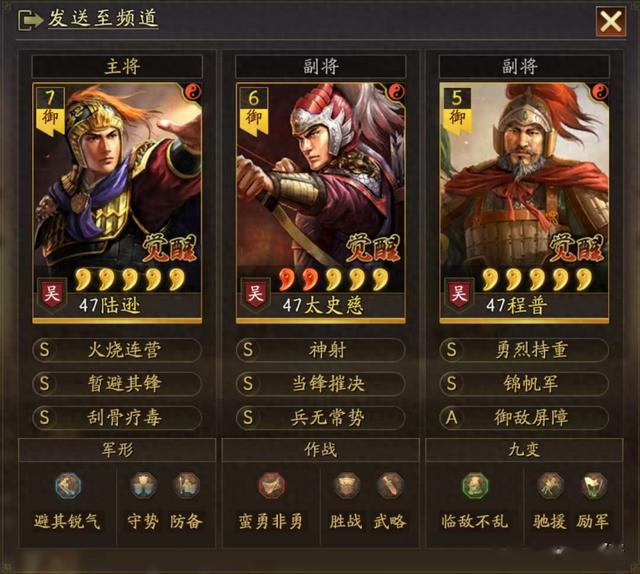Click the 临敌不乱 green icon

475,486
